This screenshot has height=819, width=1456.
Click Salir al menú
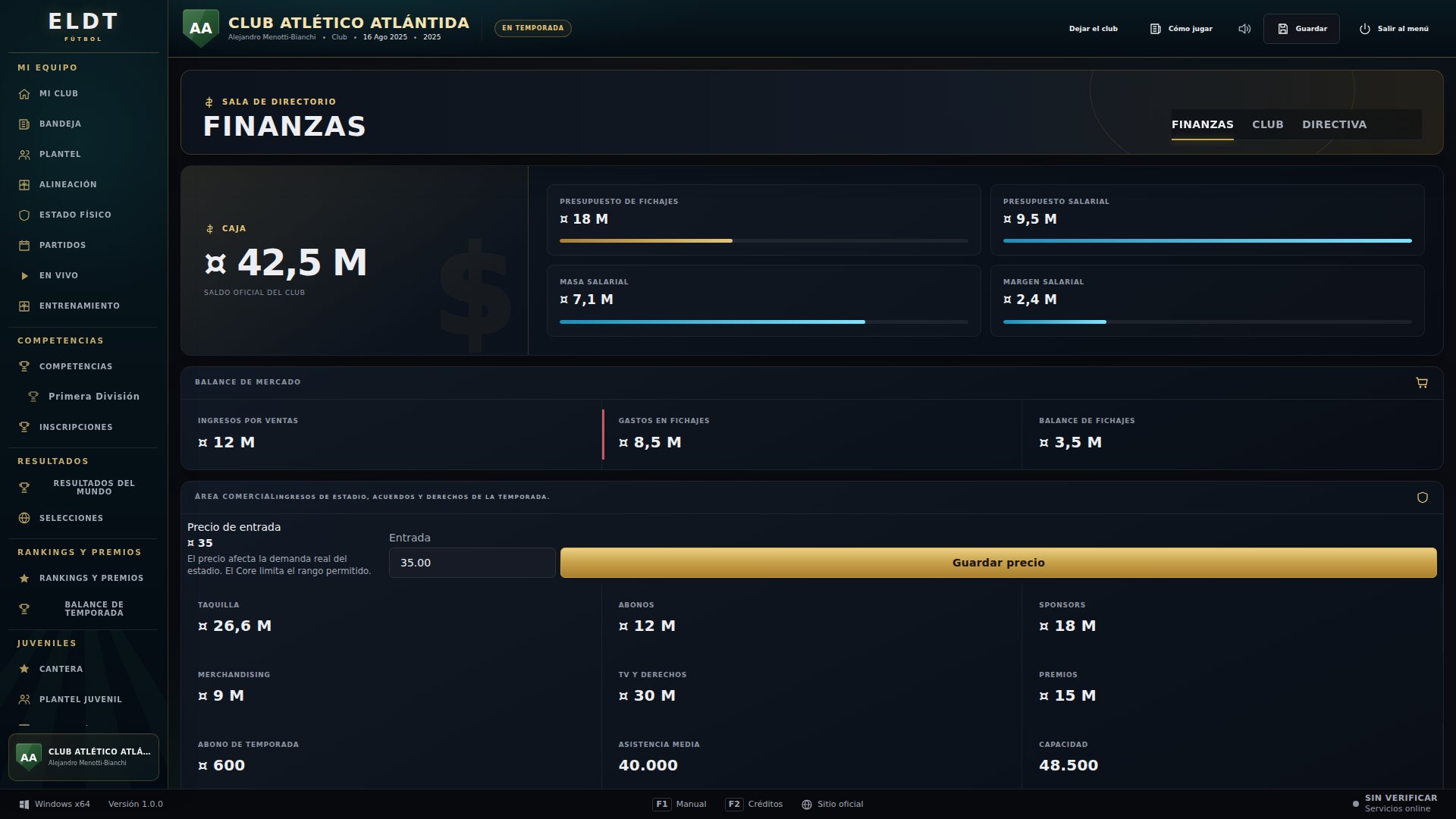pos(1394,29)
